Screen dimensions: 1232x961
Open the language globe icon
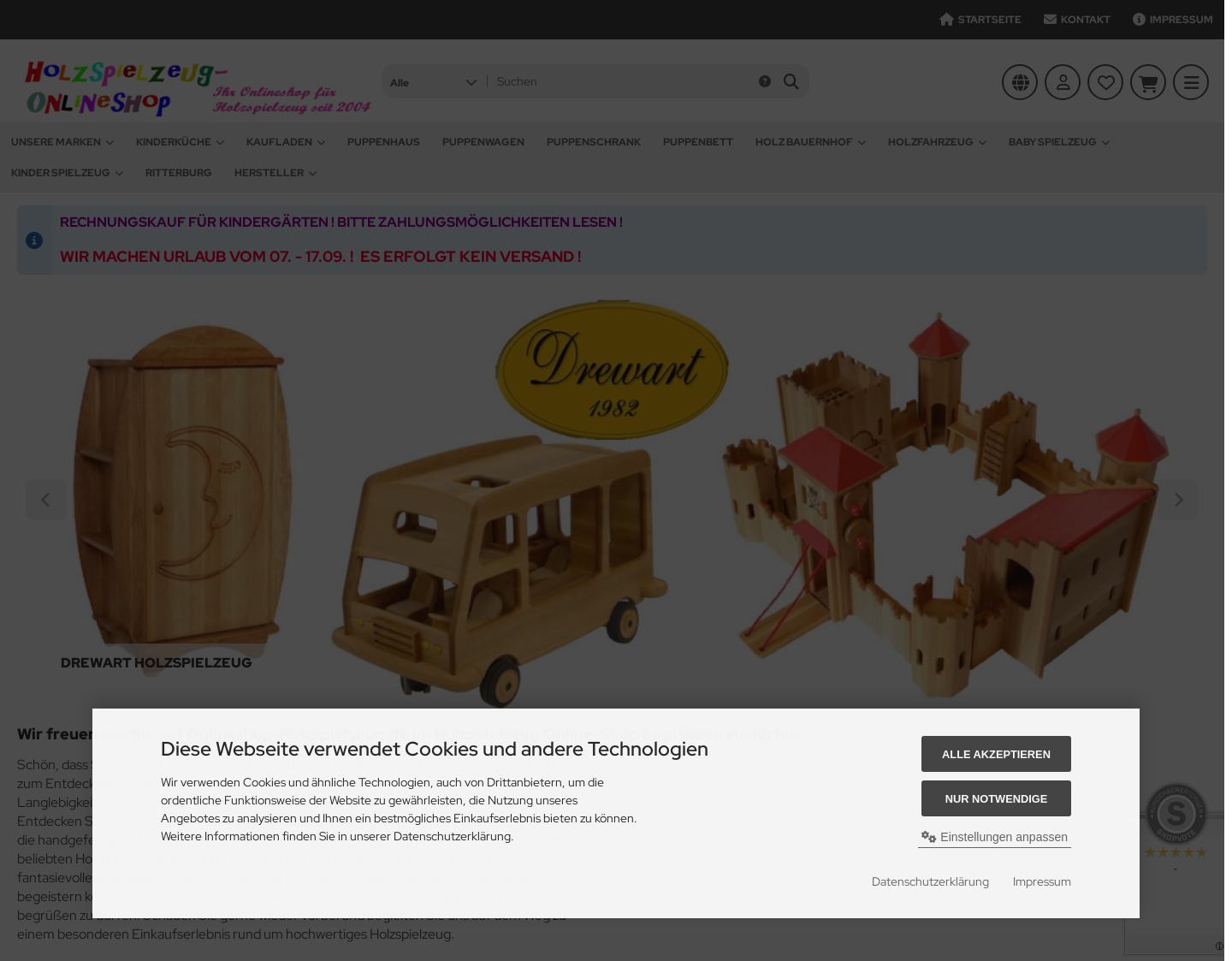pos(1020,82)
